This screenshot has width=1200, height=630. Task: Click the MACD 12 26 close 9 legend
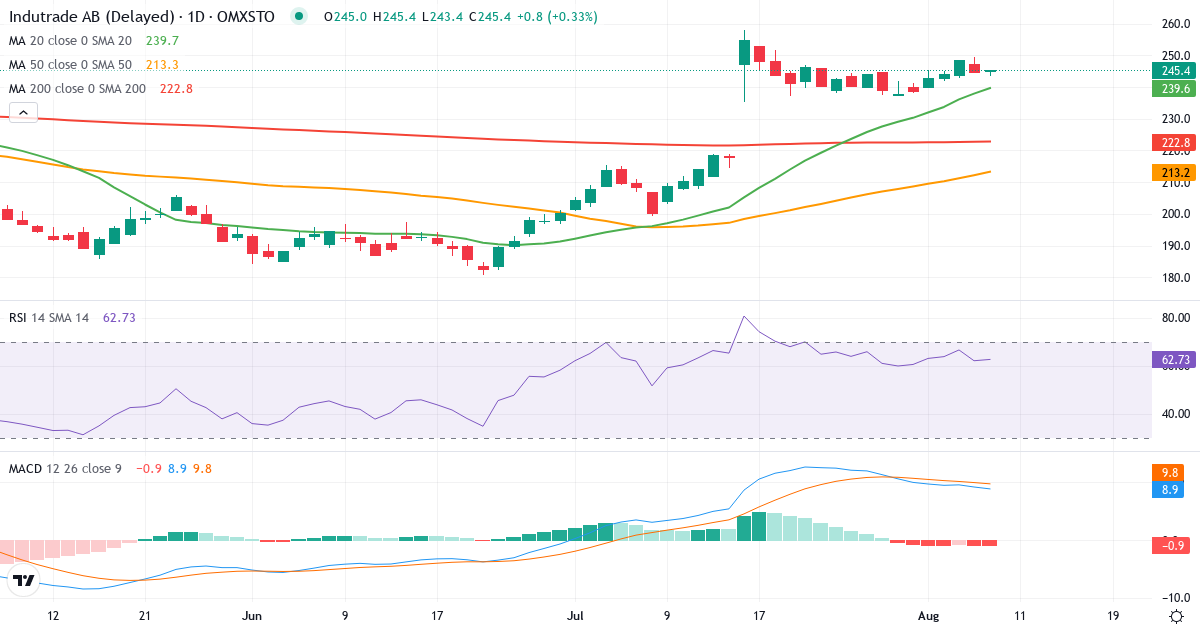(65, 468)
